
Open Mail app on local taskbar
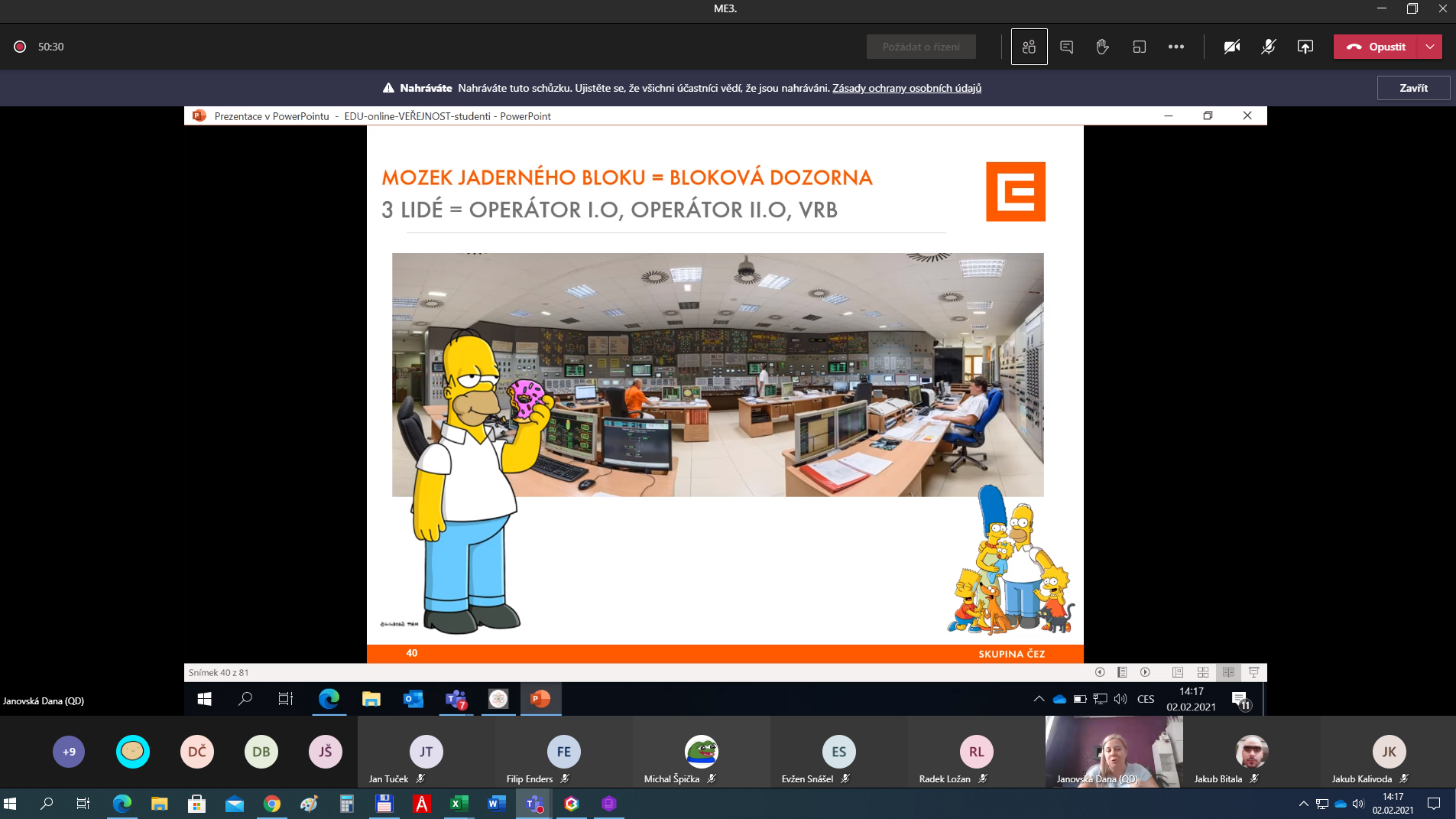pos(234,804)
